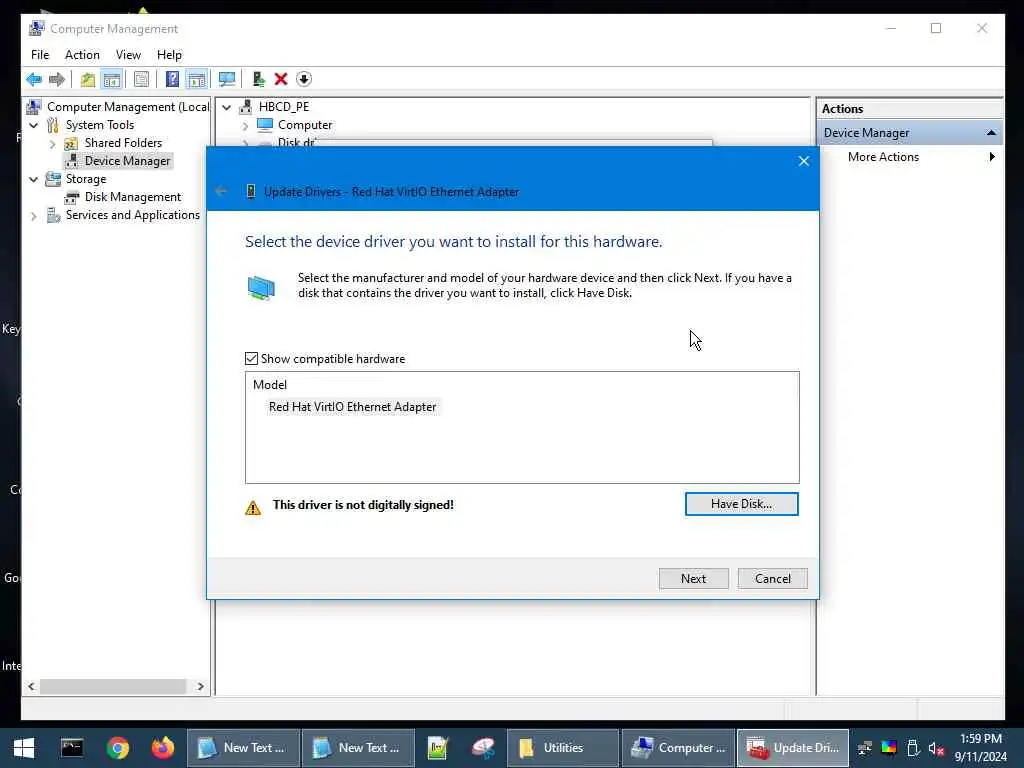
Task: Click the Update driver toolbar icon
Action: point(259,80)
